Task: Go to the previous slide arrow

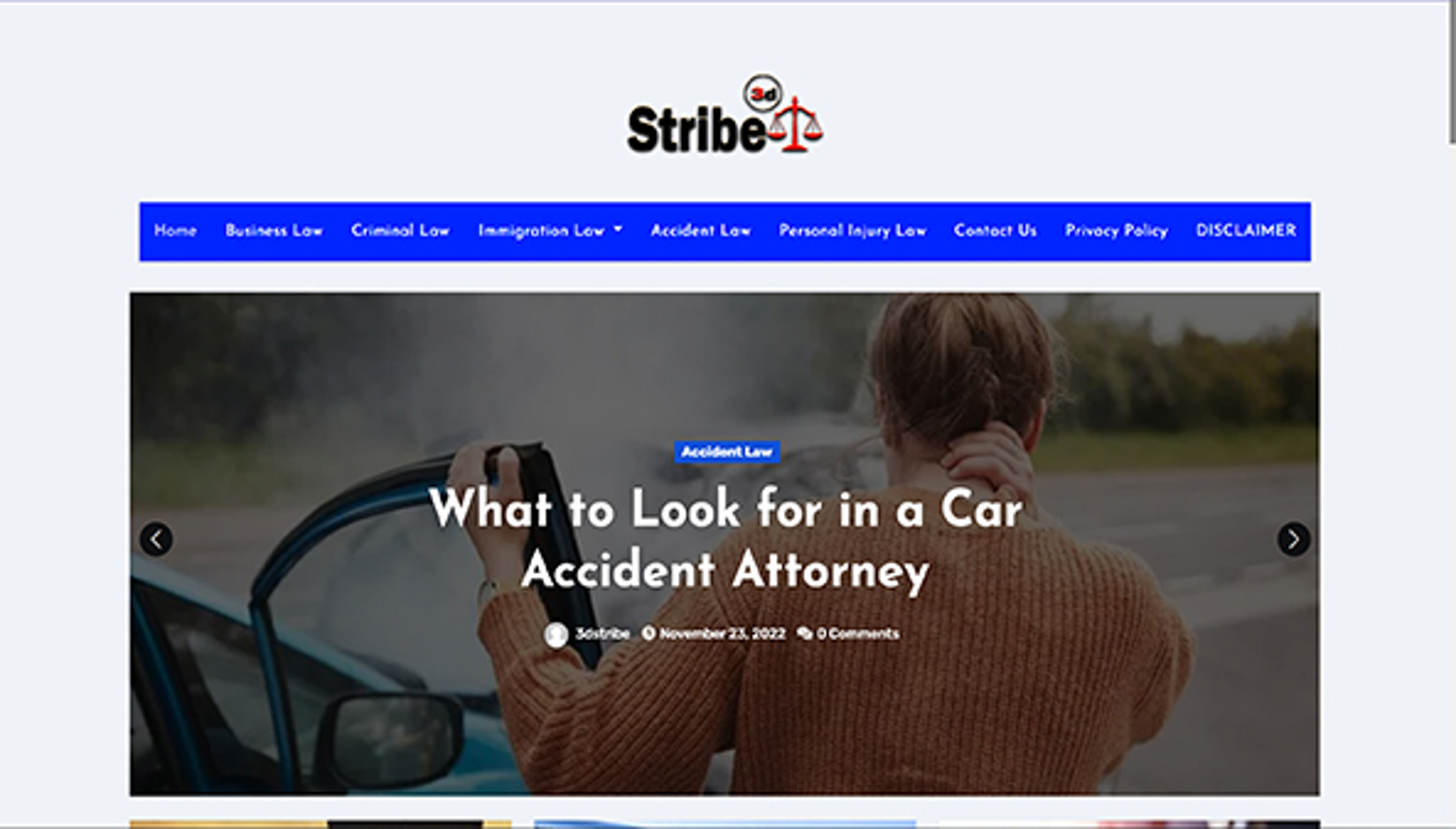Action: pos(156,539)
